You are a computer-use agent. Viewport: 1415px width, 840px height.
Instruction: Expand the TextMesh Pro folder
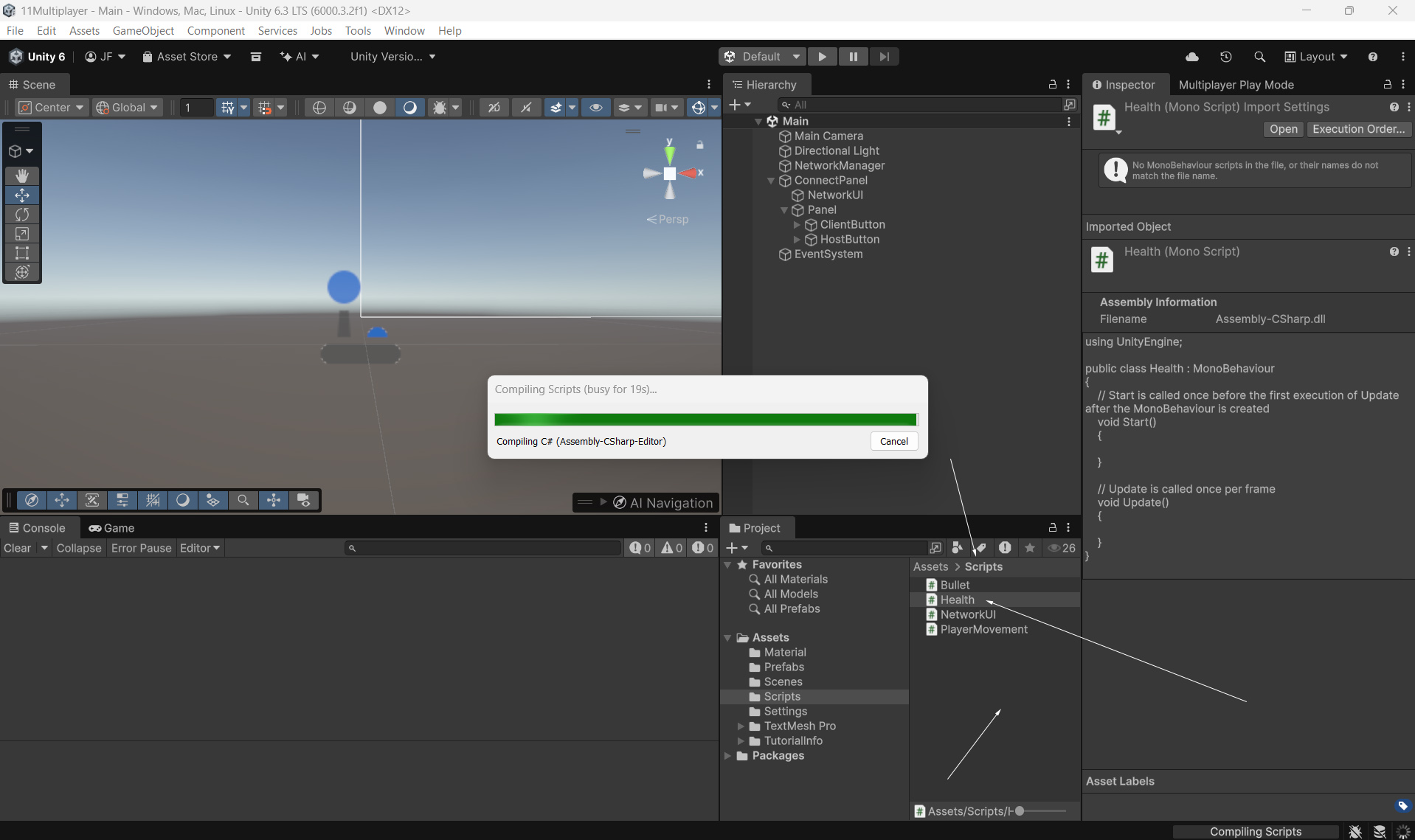coord(741,726)
